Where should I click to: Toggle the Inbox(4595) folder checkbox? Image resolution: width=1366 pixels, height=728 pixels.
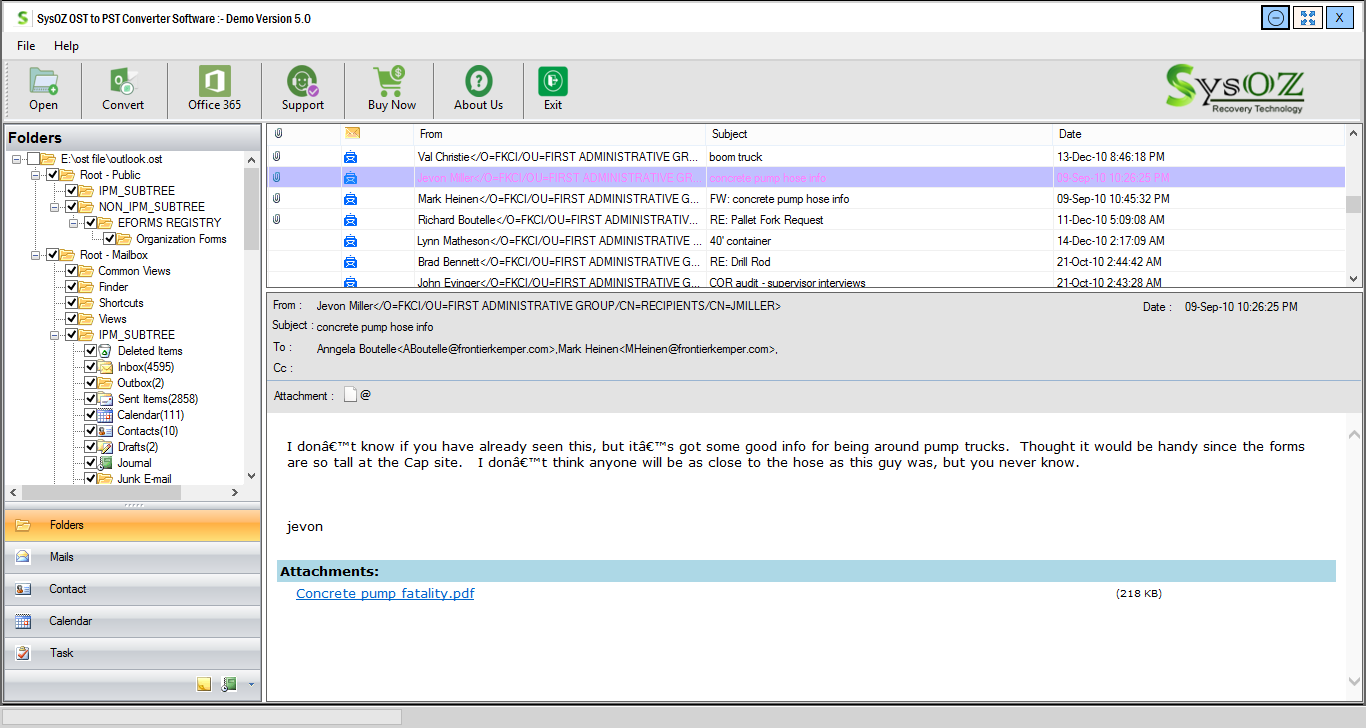pos(91,367)
